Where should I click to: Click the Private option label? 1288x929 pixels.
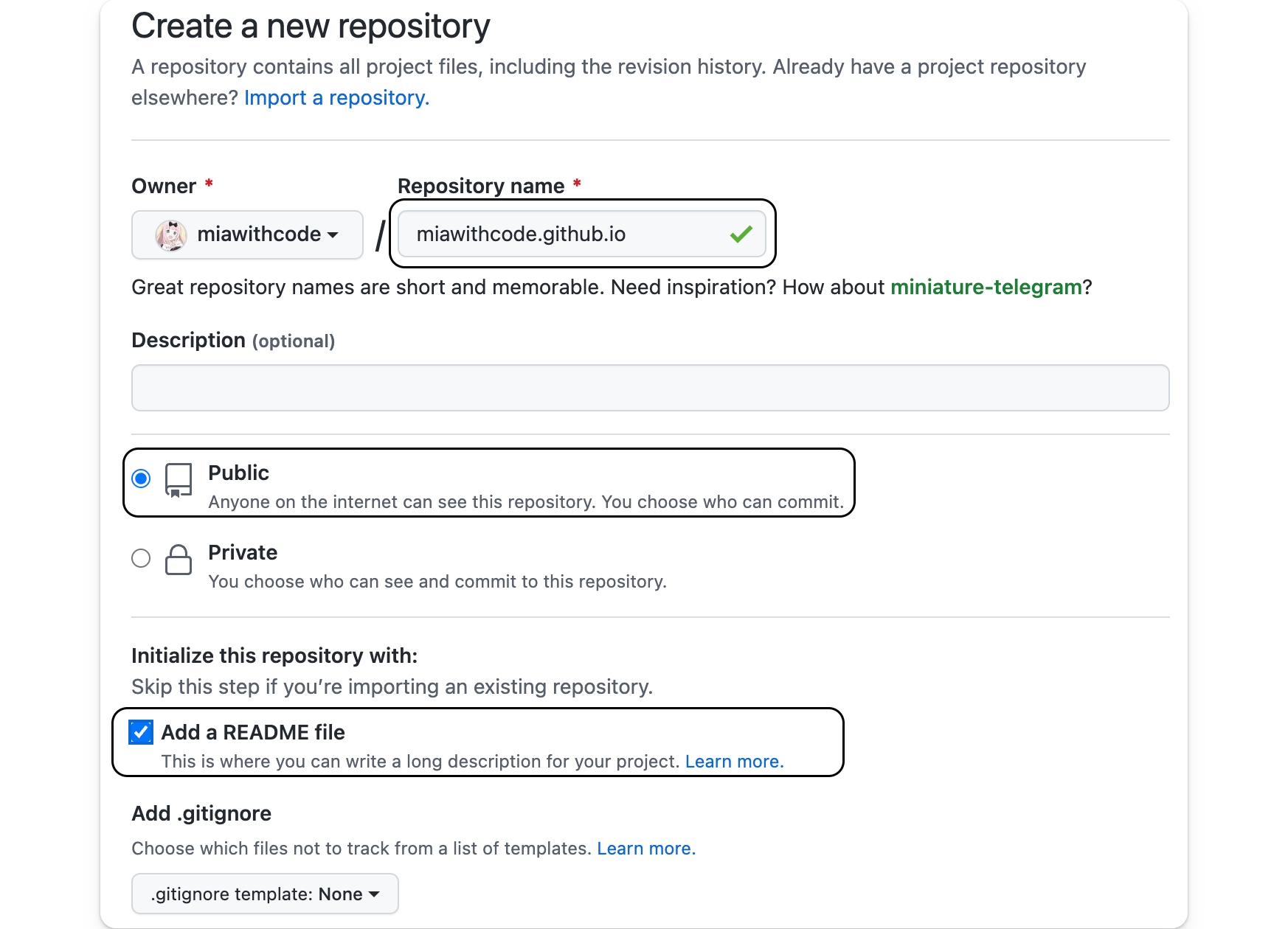(x=243, y=552)
